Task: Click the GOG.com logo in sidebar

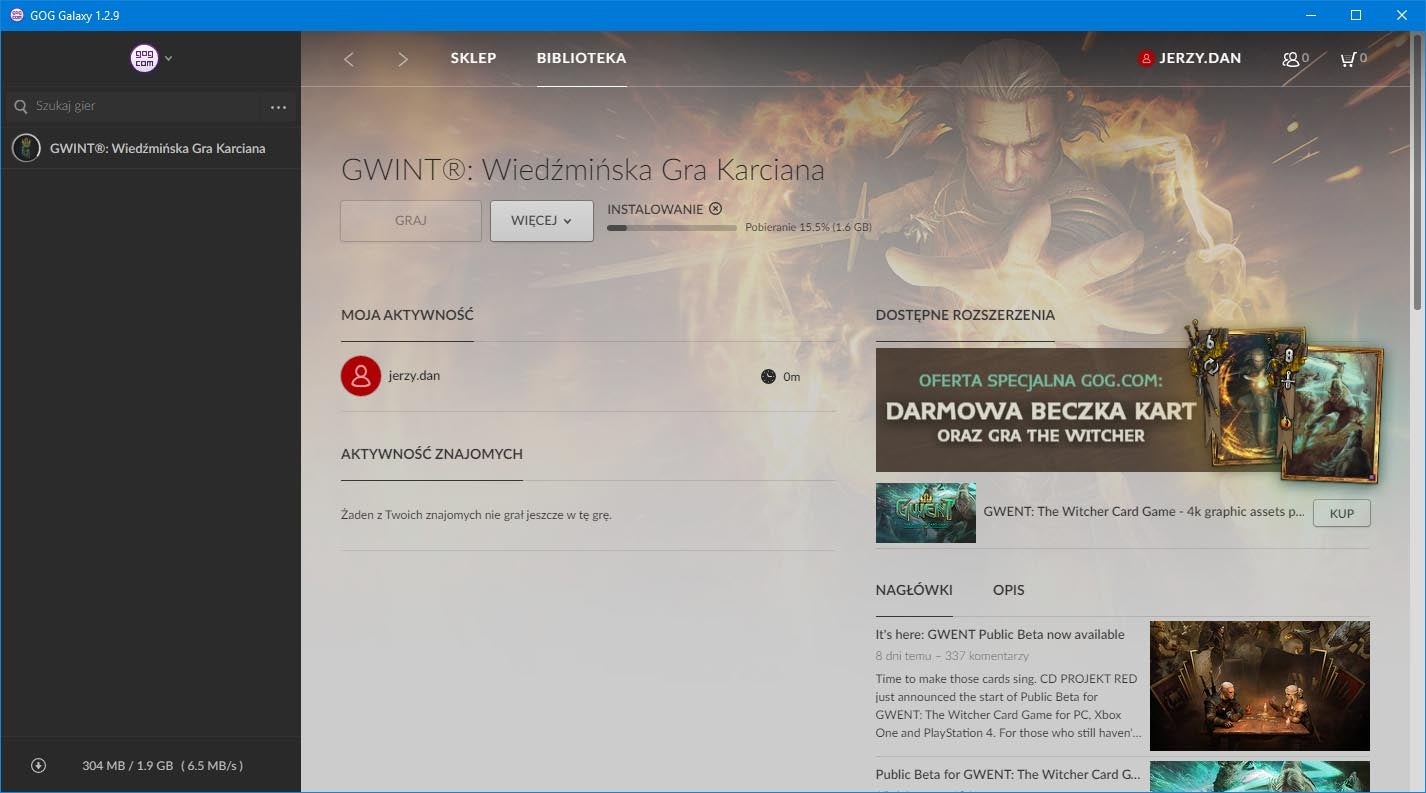Action: click(144, 58)
